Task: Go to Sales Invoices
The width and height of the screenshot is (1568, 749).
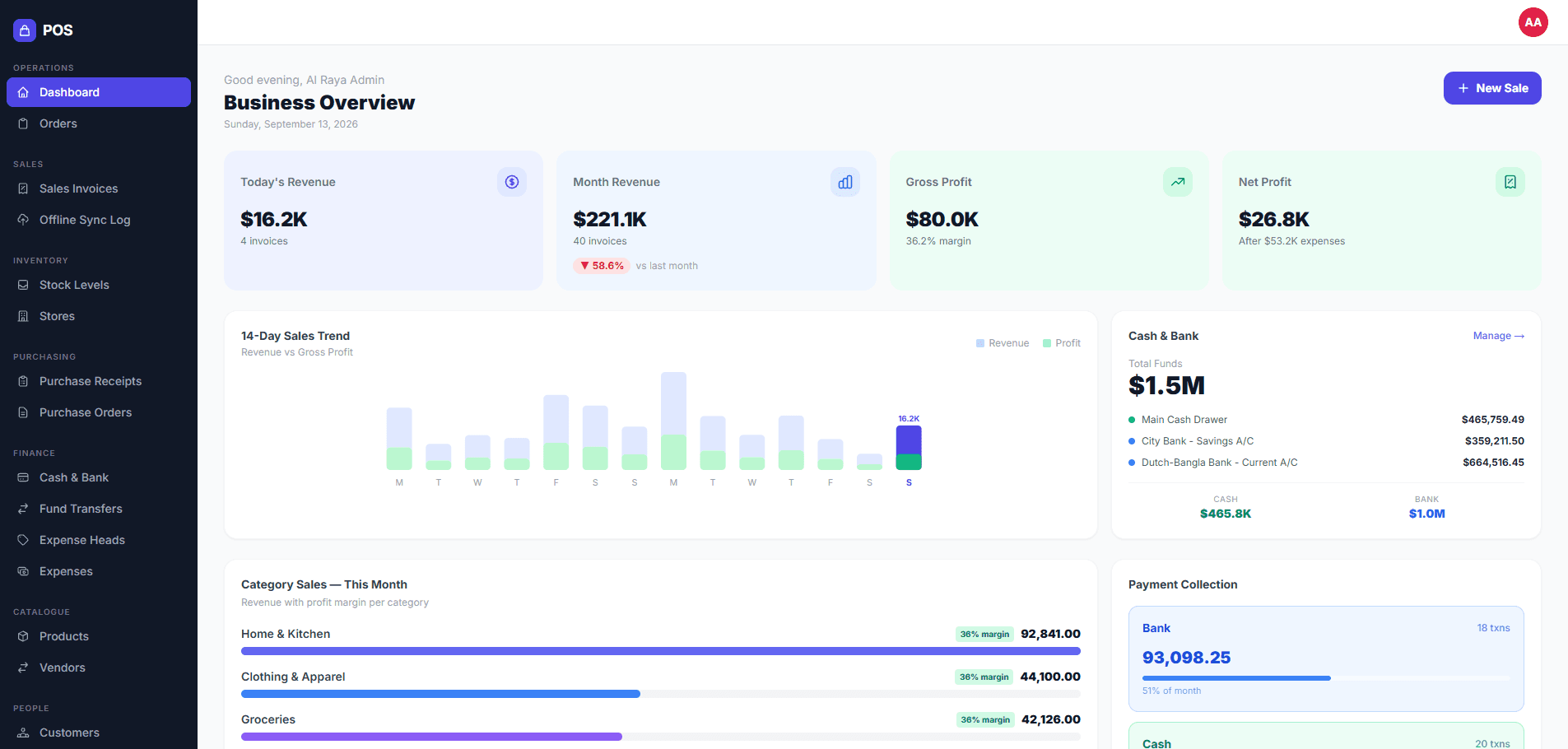Action: (x=99, y=188)
